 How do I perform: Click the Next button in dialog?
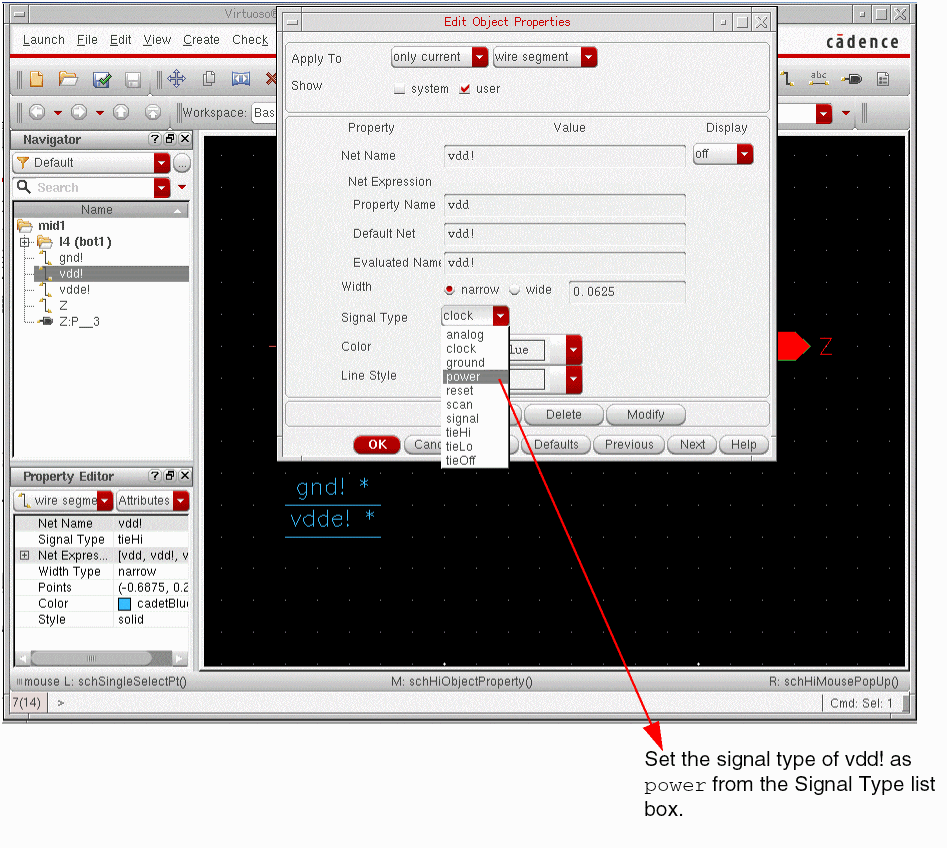tap(692, 445)
